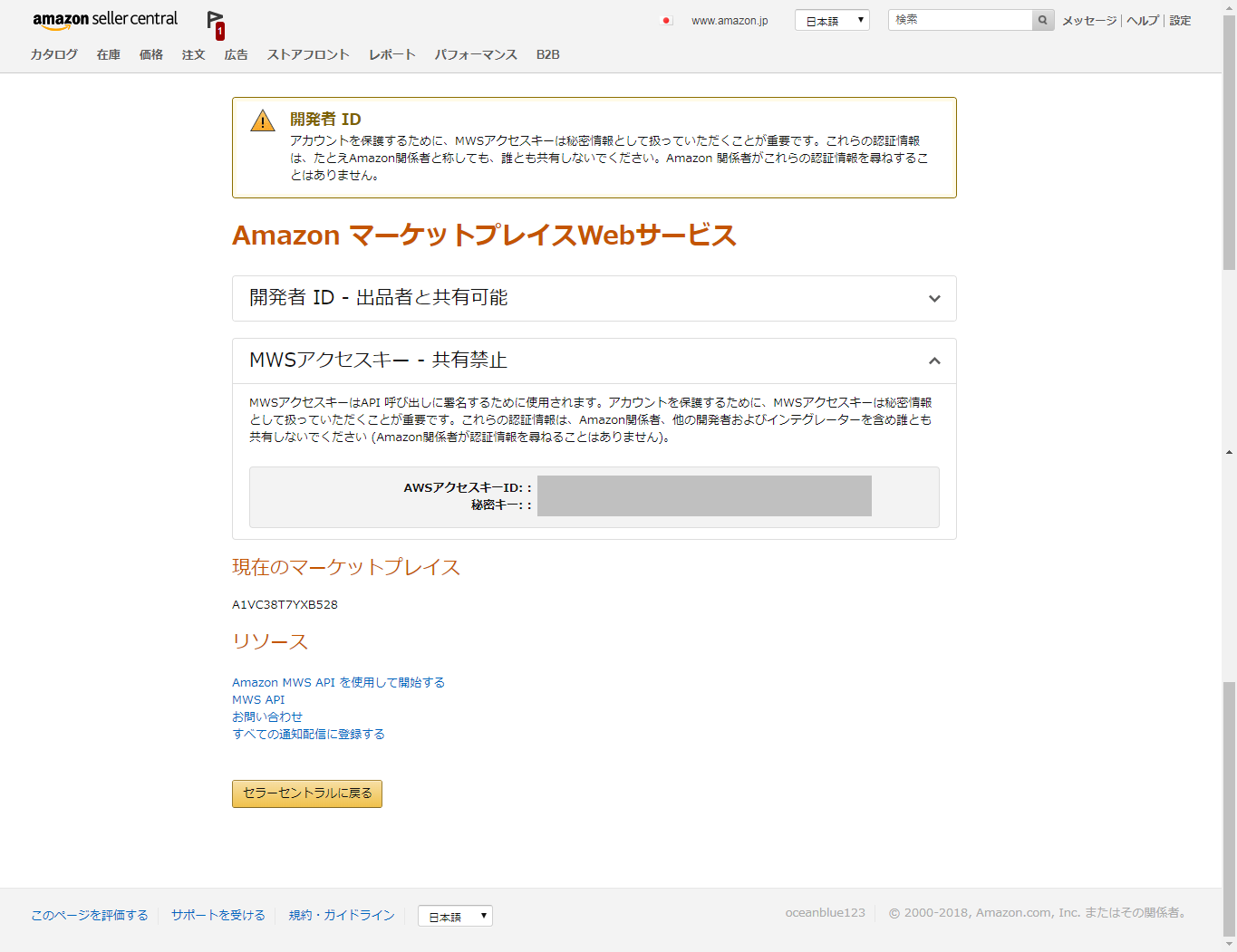Click the Japan flag marketplace icon
Screen dimensions: 1237x952
[668, 21]
